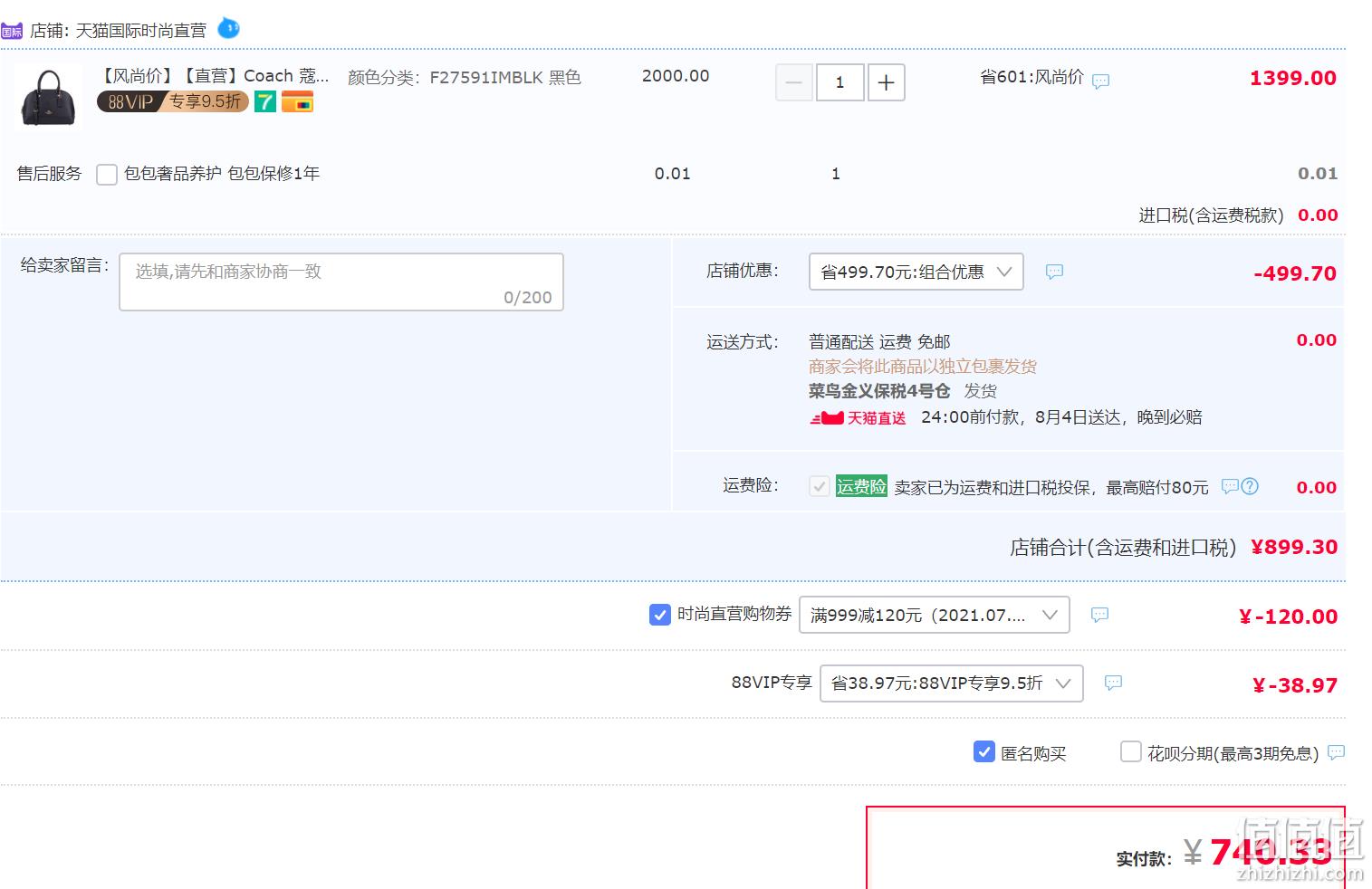Click the 省601:风尚价 discount text
The height and width of the screenshot is (889, 1372).
1031,77
